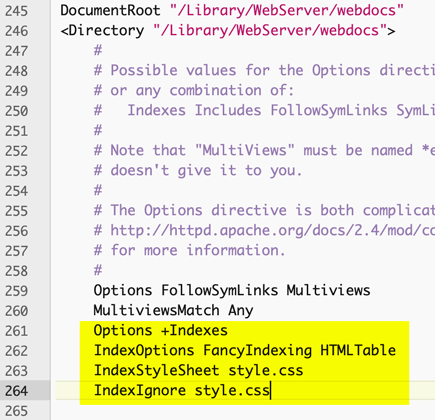Click the lone # comment on line 258

(x=98, y=270)
